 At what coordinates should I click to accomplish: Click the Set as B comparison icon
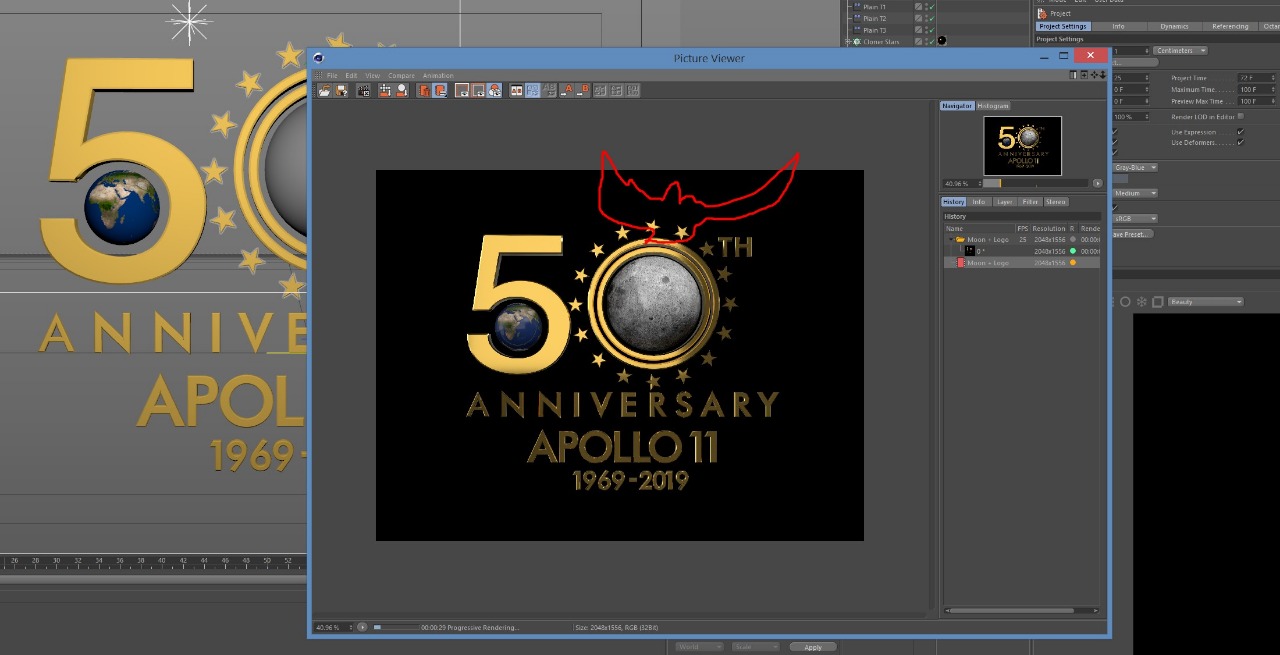click(583, 90)
